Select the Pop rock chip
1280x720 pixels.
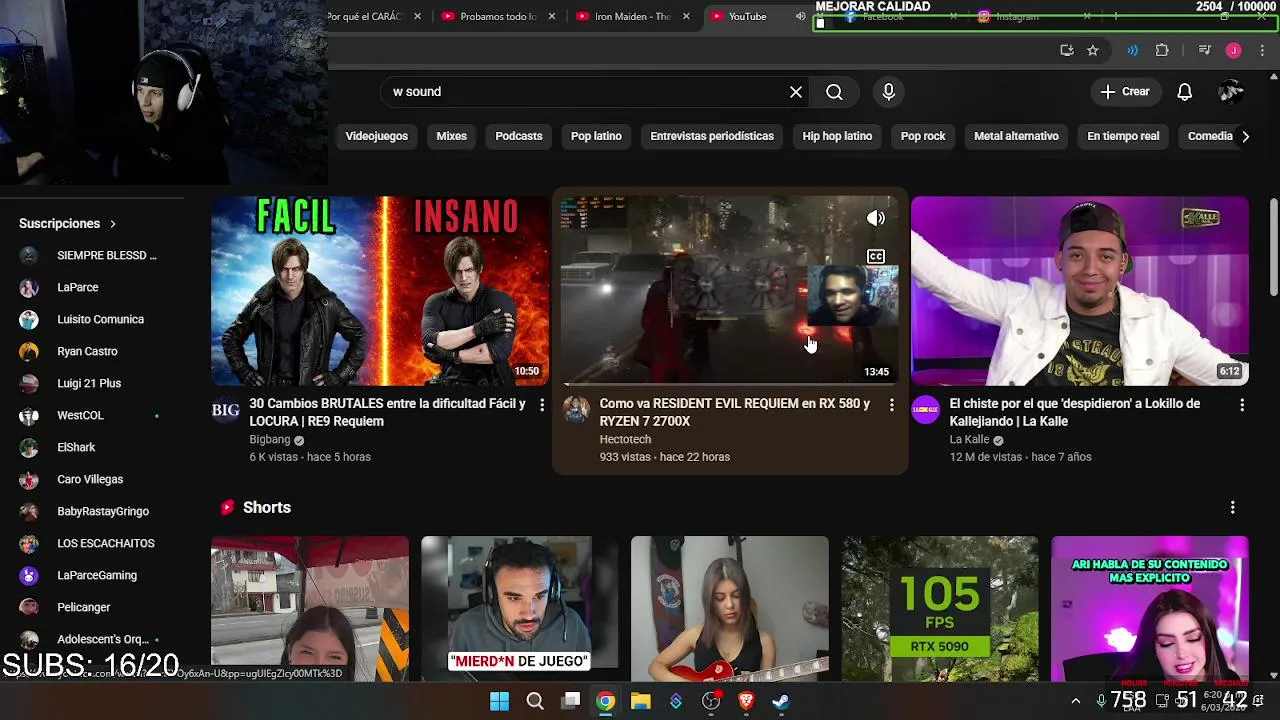coord(923,136)
